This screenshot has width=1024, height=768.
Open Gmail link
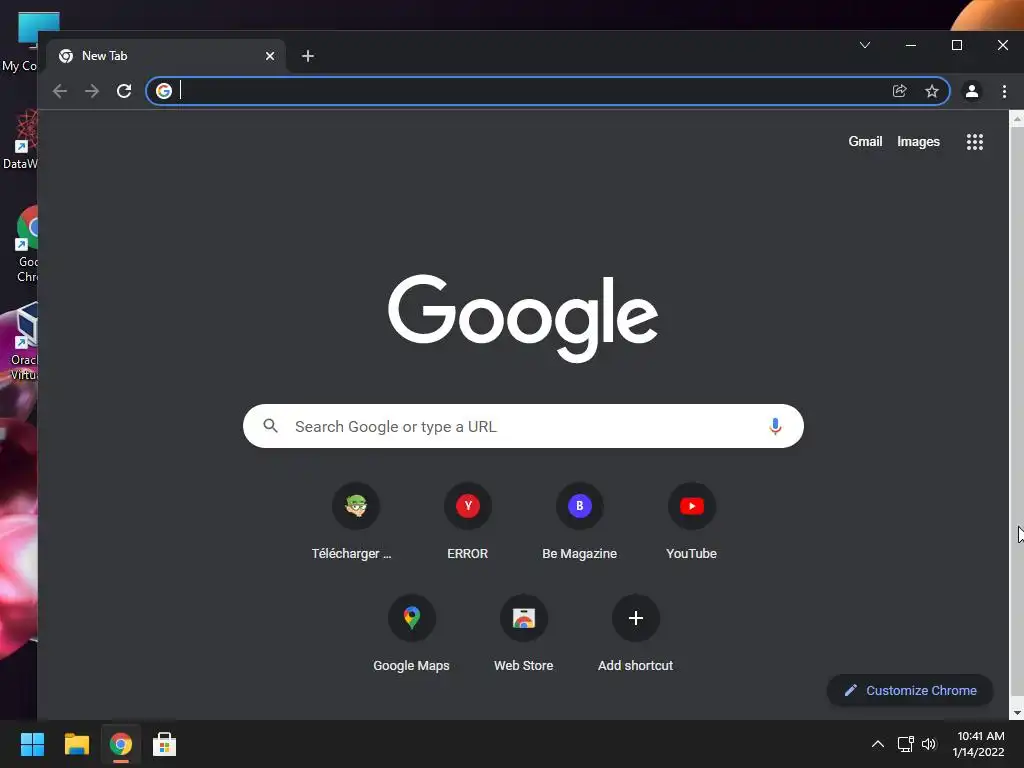(x=865, y=141)
